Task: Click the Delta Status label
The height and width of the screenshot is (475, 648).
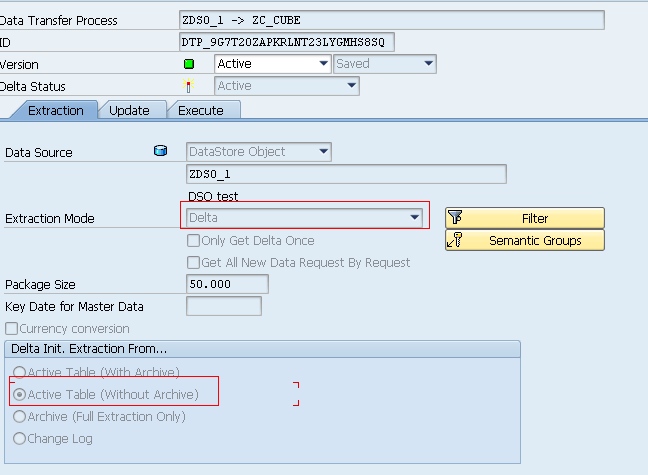Action: [32, 86]
